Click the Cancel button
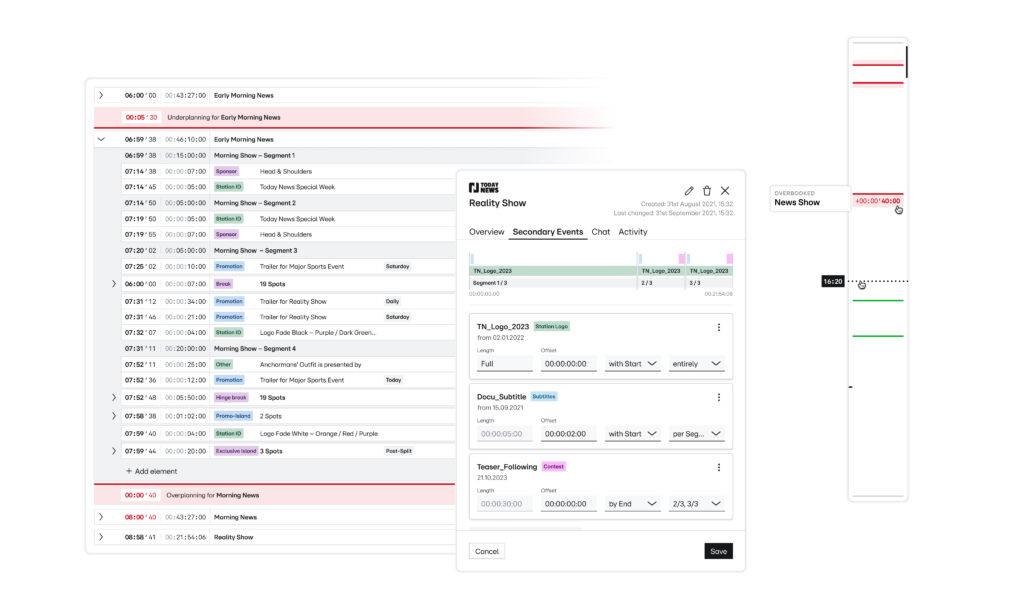This screenshot has height=607, width=1024. pos(487,551)
